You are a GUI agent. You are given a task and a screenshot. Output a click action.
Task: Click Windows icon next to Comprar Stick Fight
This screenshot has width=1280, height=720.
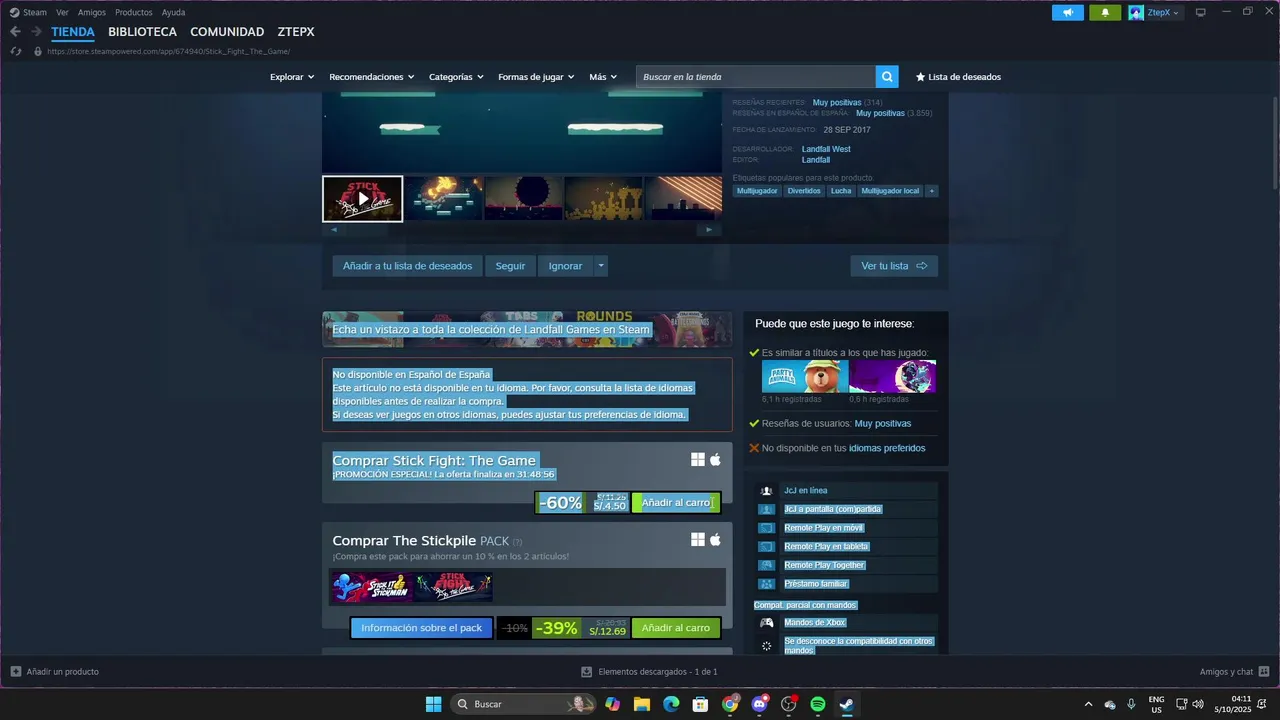tap(698, 459)
